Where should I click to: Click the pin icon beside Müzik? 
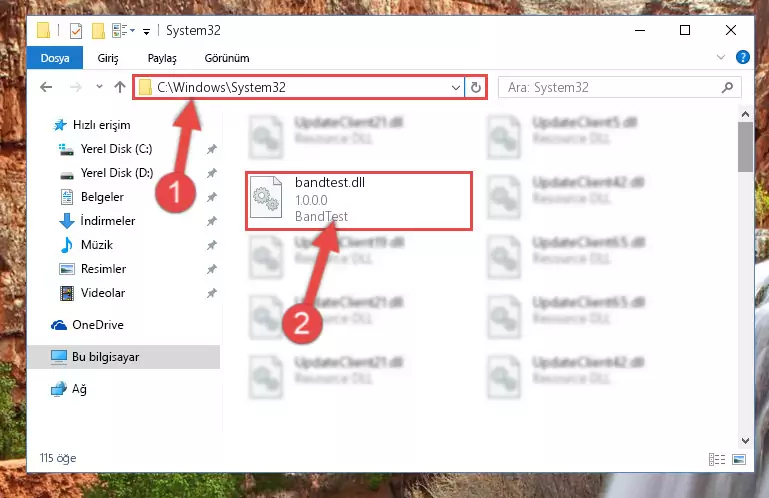[211, 245]
